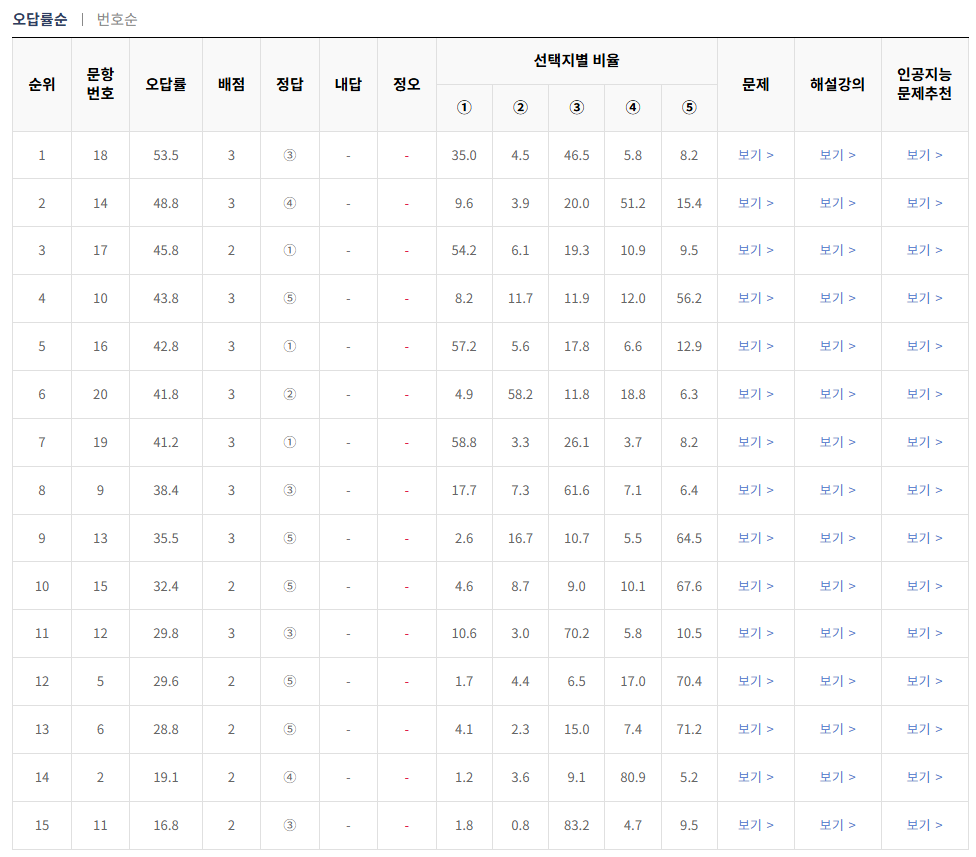976x857 pixels.
Task: Open 문제 보기 for question 11
Action: pyautogui.click(x=753, y=826)
